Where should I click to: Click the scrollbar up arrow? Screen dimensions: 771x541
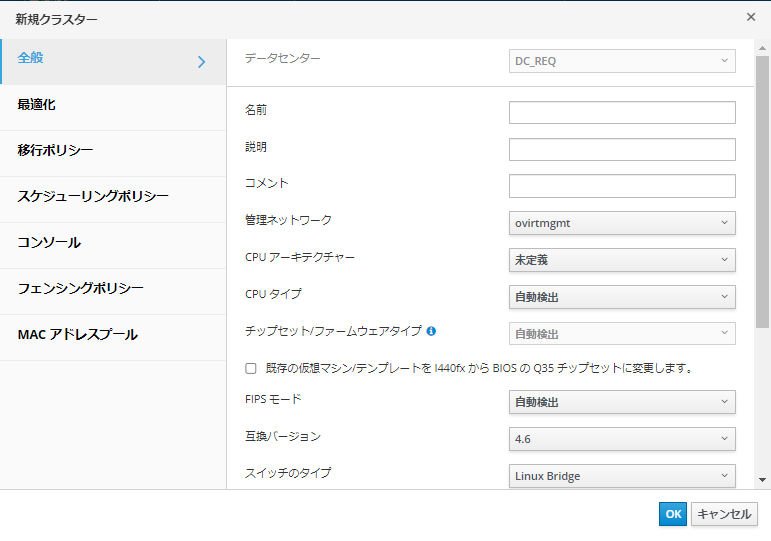(763, 48)
